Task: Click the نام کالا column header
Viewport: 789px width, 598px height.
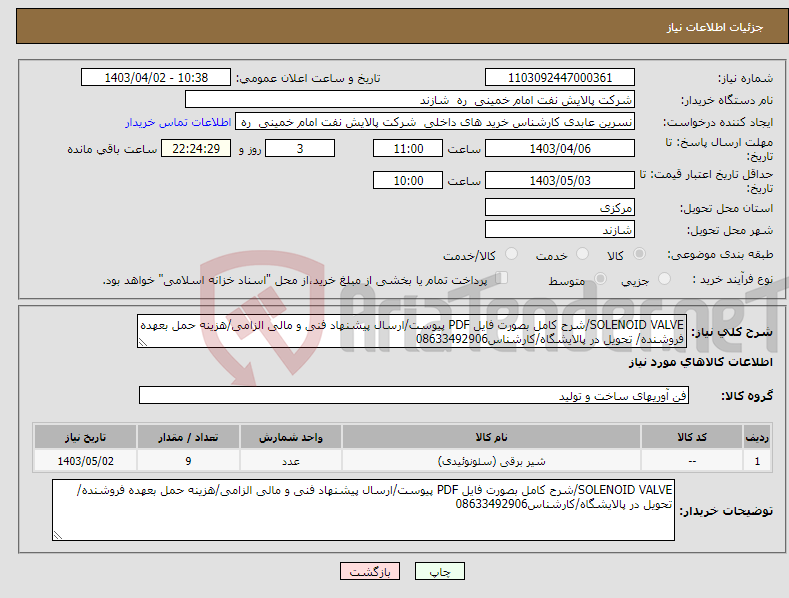Action: 491,437
